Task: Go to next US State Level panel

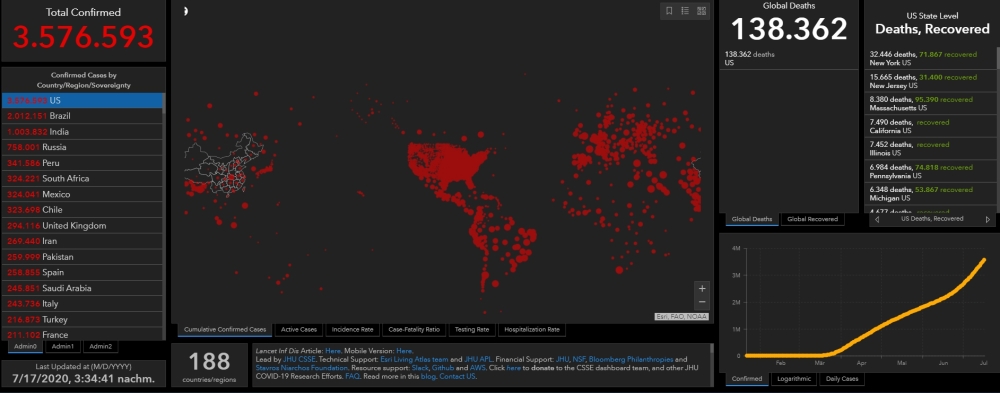Action: coord(988,219)
